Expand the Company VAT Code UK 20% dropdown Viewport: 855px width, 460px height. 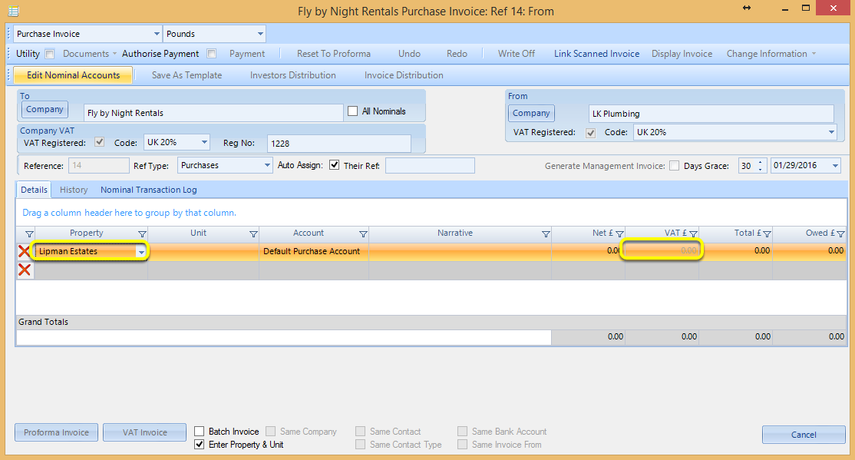(x=204, y=142)
